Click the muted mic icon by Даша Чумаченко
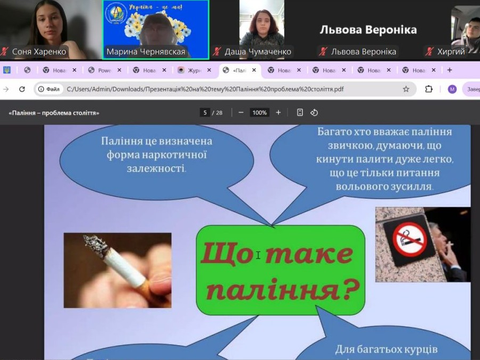This screenshot has height=360, width=480. coord(217,52)
